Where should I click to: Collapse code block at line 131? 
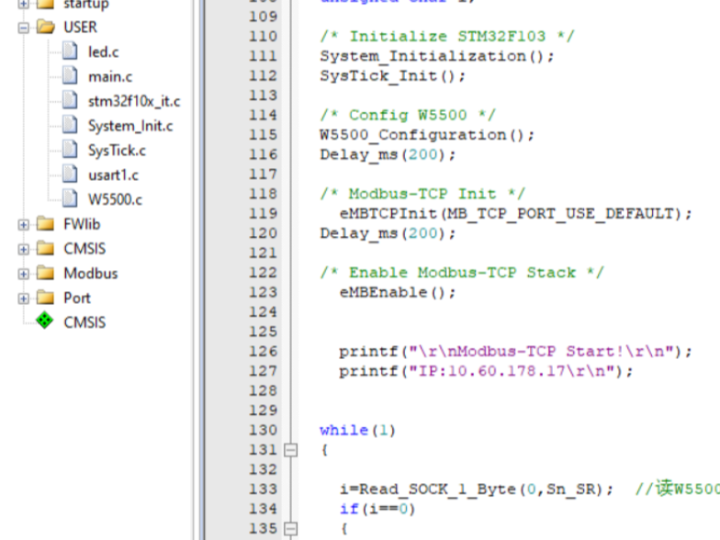click(x=291, y=450)
